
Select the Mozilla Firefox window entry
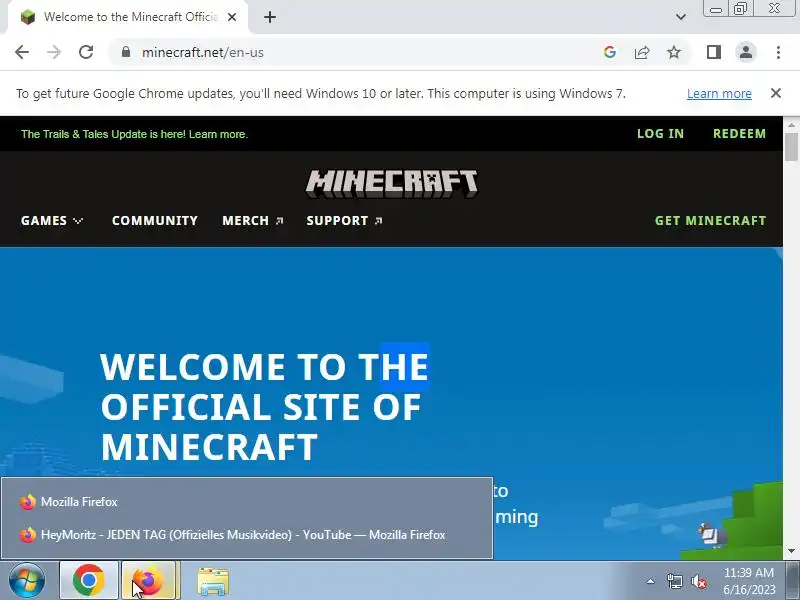click(247, 502)
